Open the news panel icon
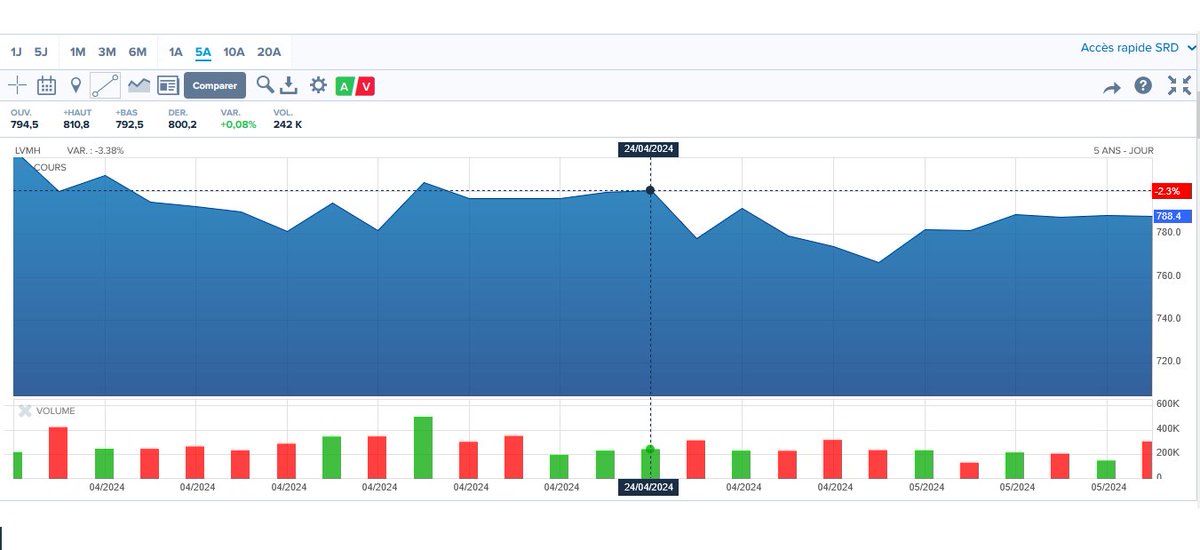The height and width of the screenshot is (550, 1200). (x=167, y=85)
